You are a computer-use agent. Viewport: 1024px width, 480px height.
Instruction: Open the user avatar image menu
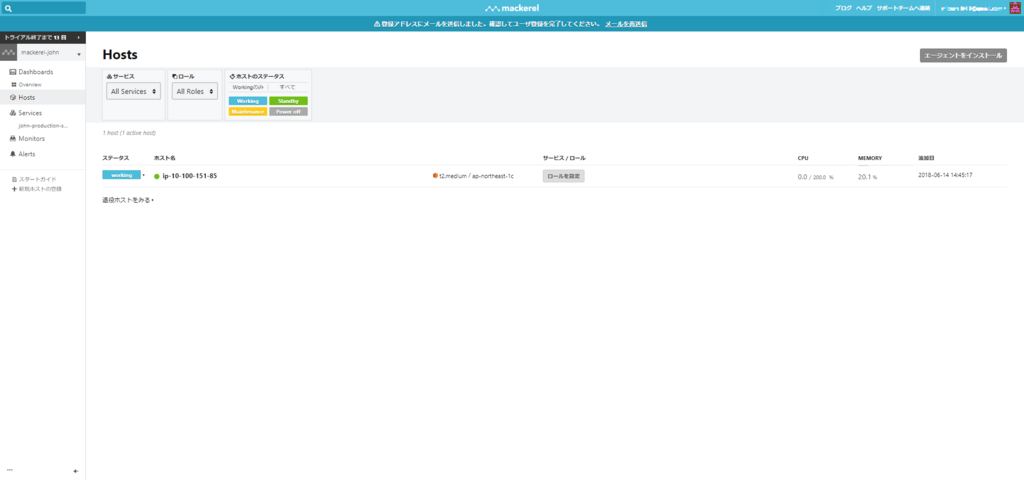coord(1015,8)
